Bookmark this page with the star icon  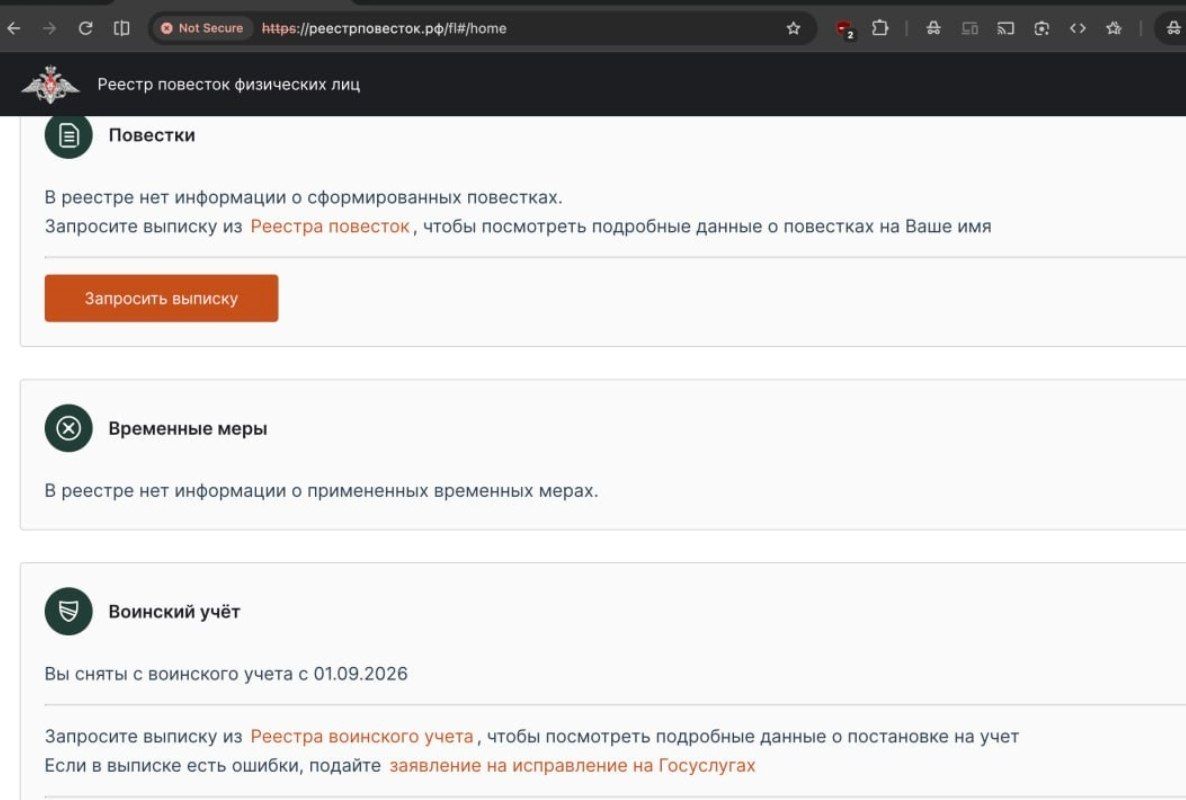click(793, 29)
